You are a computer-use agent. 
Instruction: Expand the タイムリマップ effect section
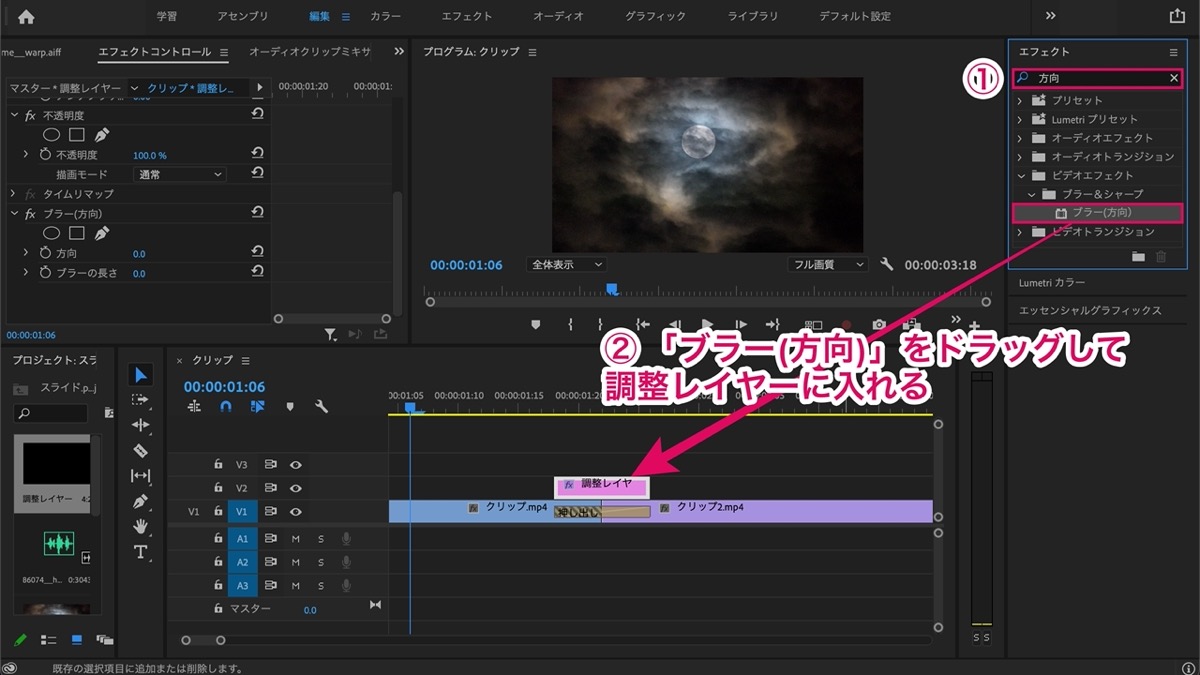click(x=13, y=194)
